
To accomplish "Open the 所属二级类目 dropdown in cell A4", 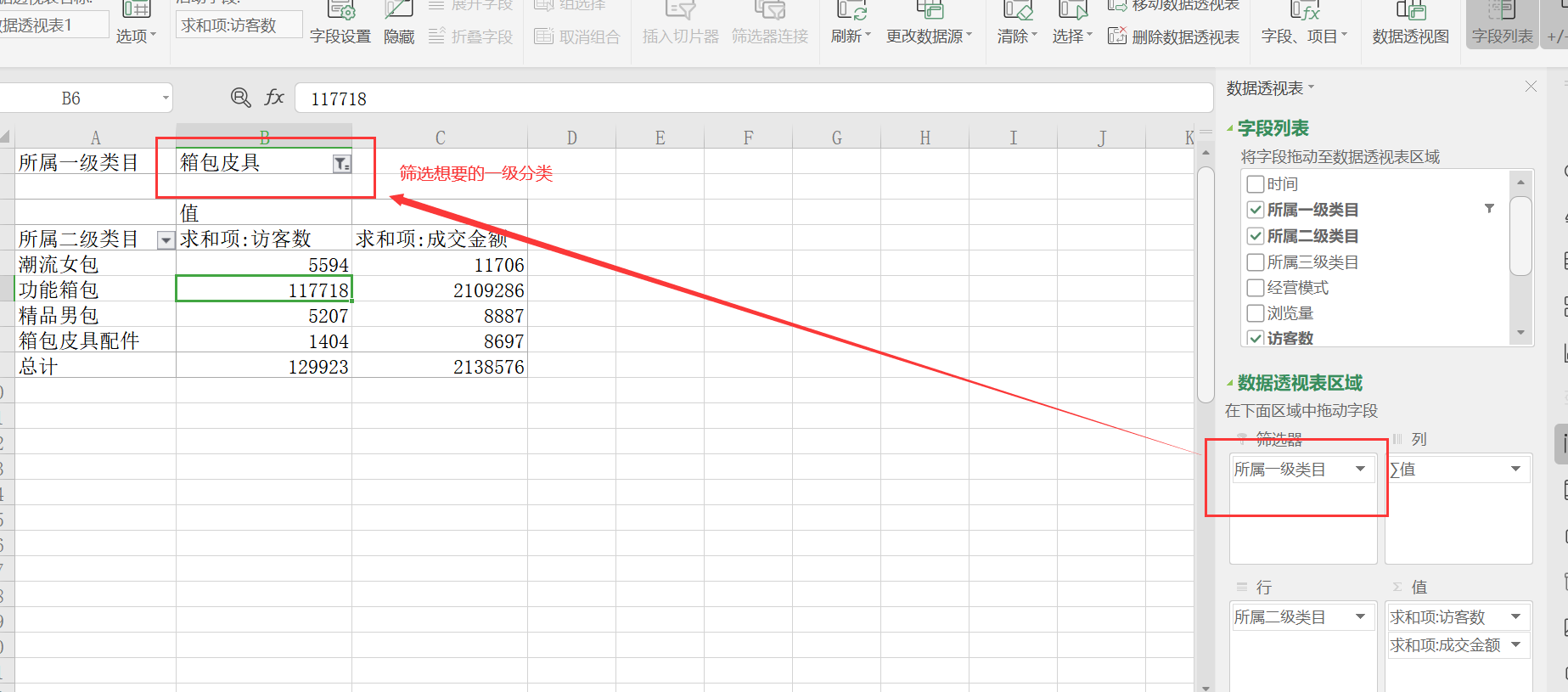I will pyautogui.click(x=166, y=240).
